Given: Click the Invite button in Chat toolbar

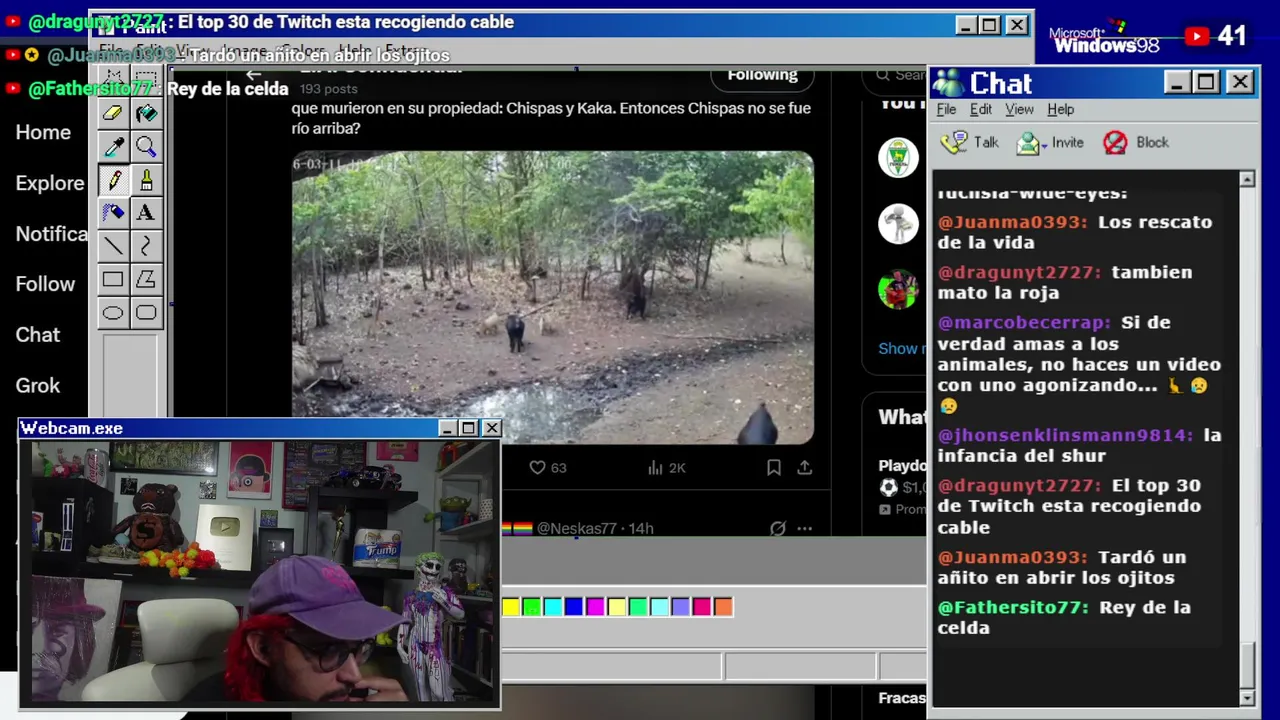Looking at the screenshot, I should point(1050,143).
